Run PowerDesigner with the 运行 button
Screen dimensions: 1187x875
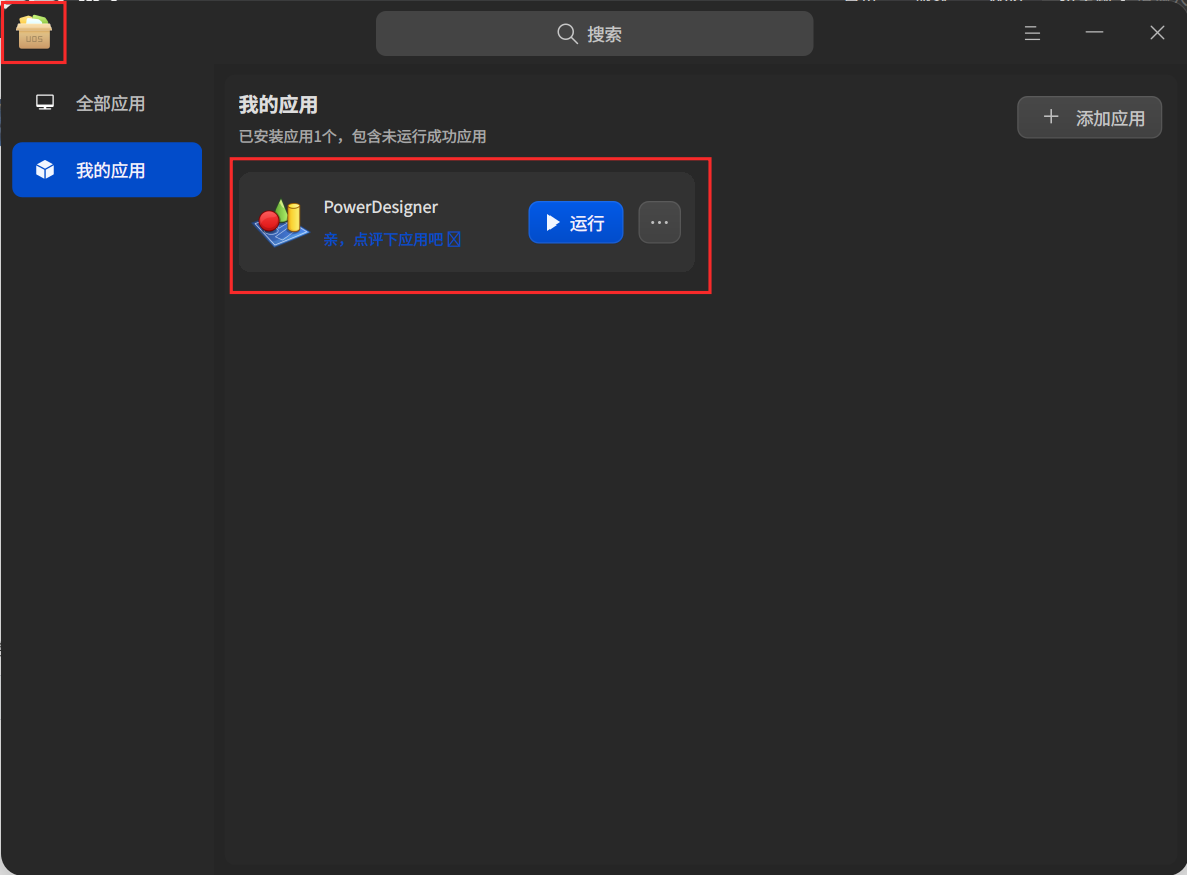(x=575, y=223)
